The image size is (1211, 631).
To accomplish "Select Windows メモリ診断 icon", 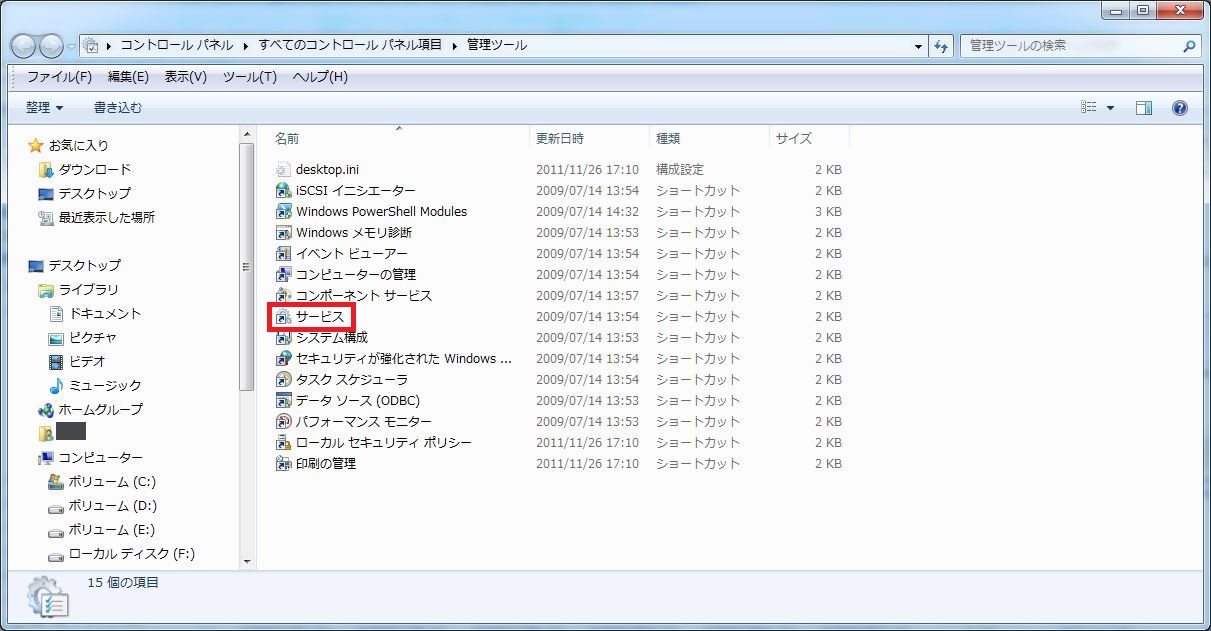I will click(283, 233).
